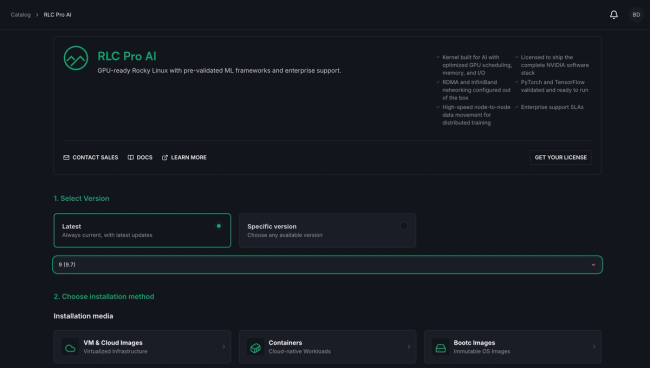The width and height of the screenshot is (650, 368).
Task: Open the Learn More link
Action: [x=184, y=157]
